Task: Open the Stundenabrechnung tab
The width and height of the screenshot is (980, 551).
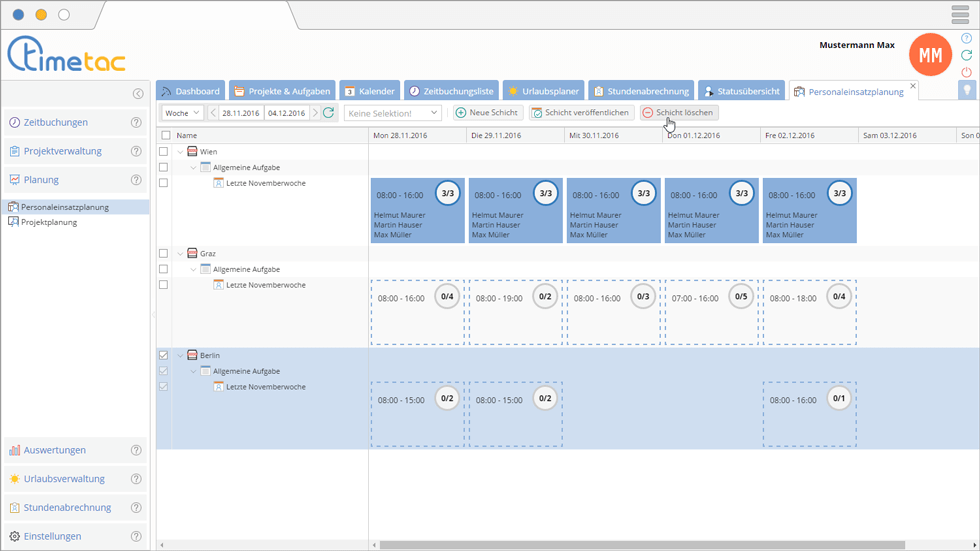Action: 640,91
